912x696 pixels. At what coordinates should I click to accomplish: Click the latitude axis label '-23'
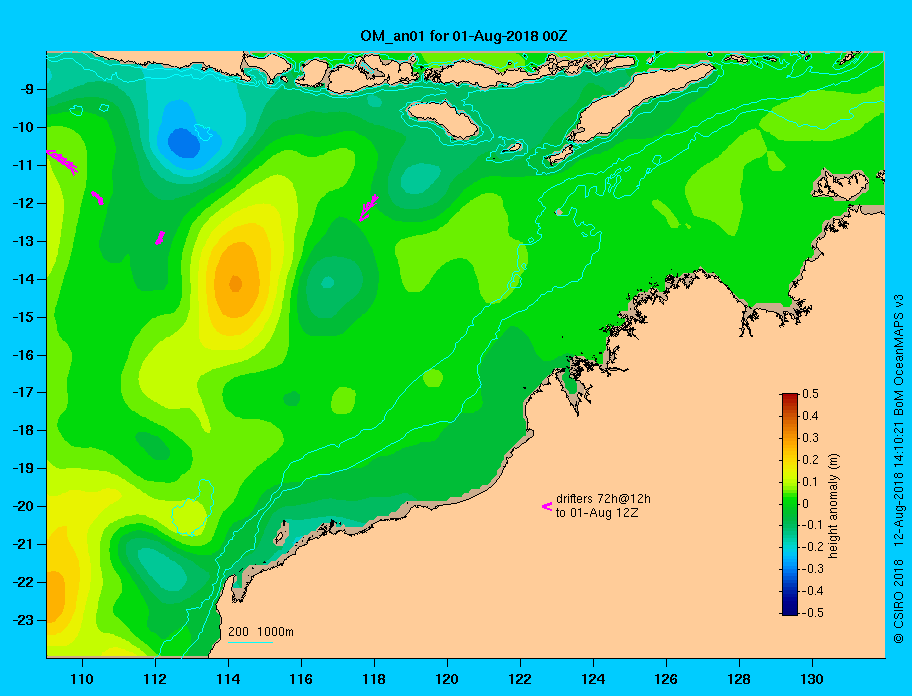24,620
